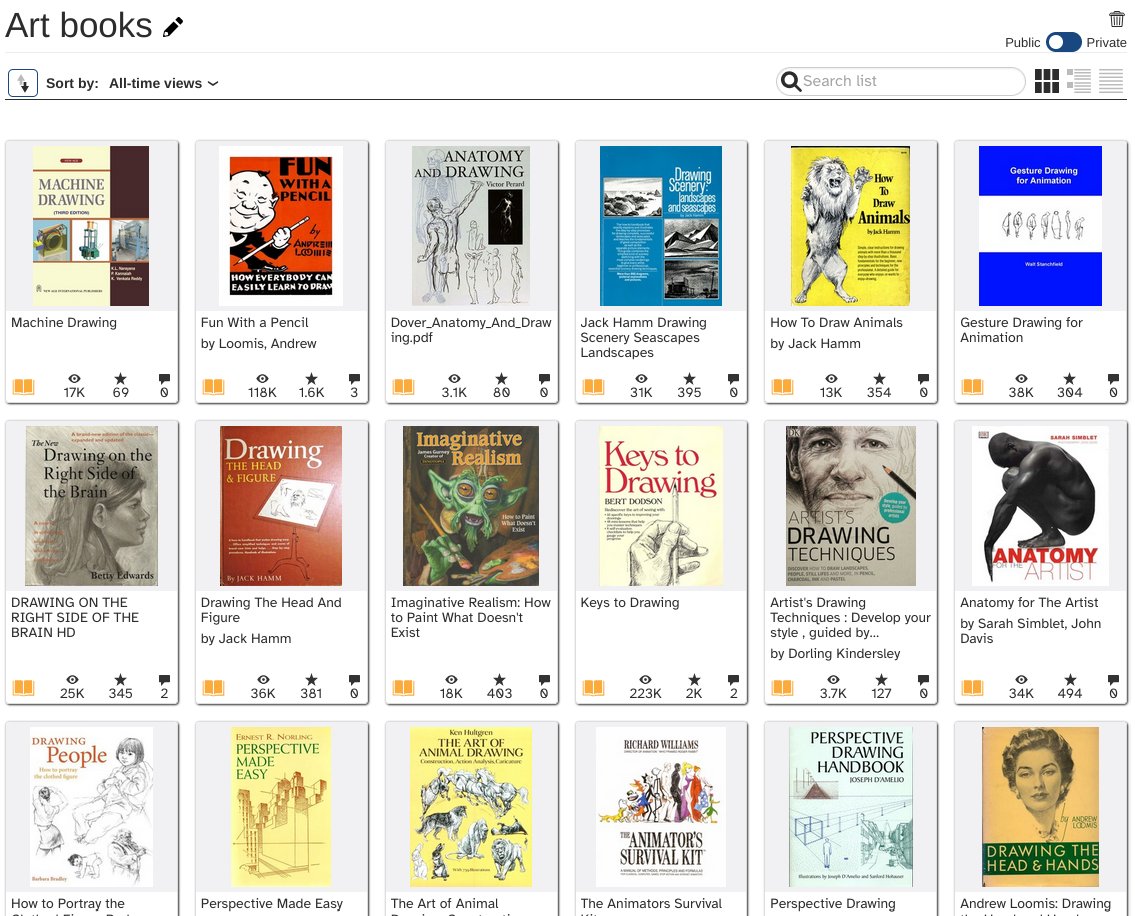Click favorites star on Drawing The Head And Figure

pyautogui.click(x=311, y=679)
